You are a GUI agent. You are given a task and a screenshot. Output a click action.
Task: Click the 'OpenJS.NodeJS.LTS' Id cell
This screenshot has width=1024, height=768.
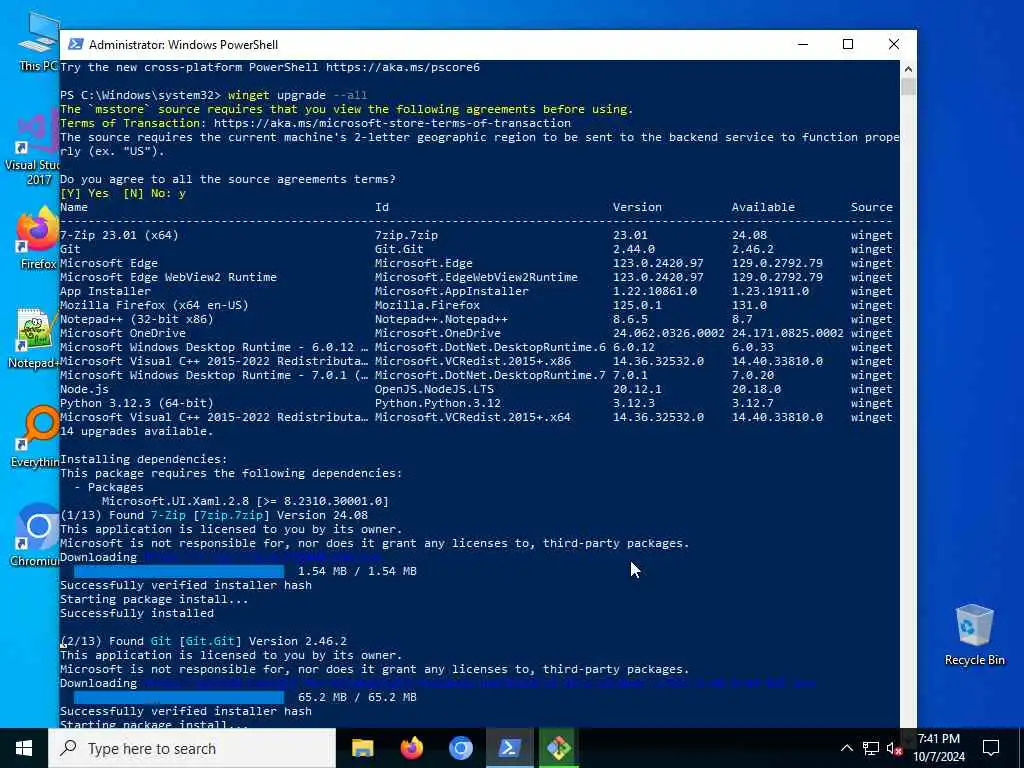click(x=434, y=389)
